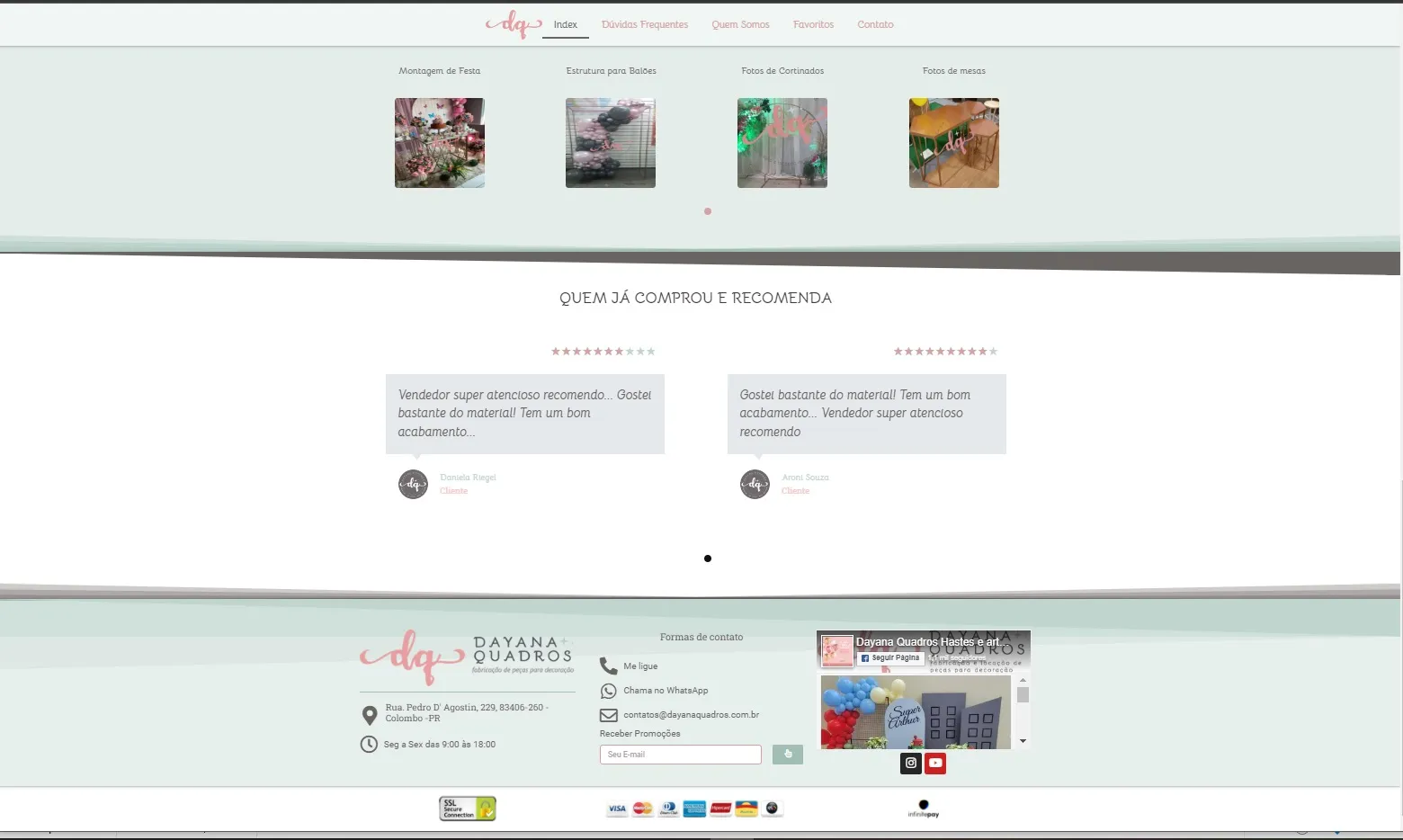
Task: Submit the newsletter email button
Action: coord(787,755)
